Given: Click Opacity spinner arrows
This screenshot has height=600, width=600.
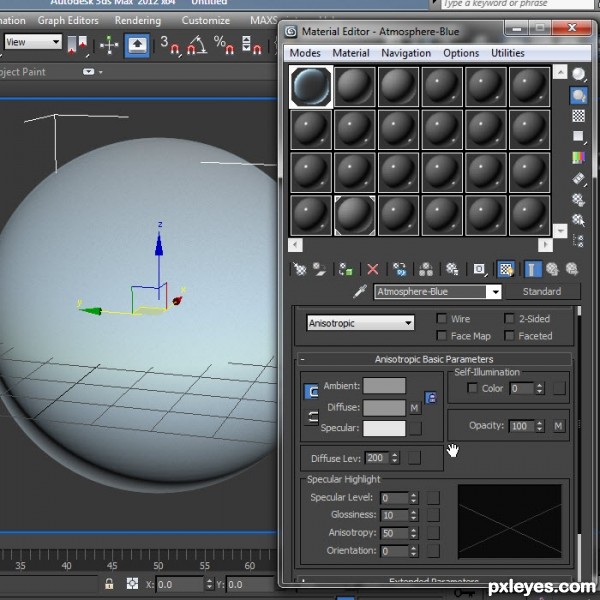Looking at the screenshot, I should coord(540,426).
